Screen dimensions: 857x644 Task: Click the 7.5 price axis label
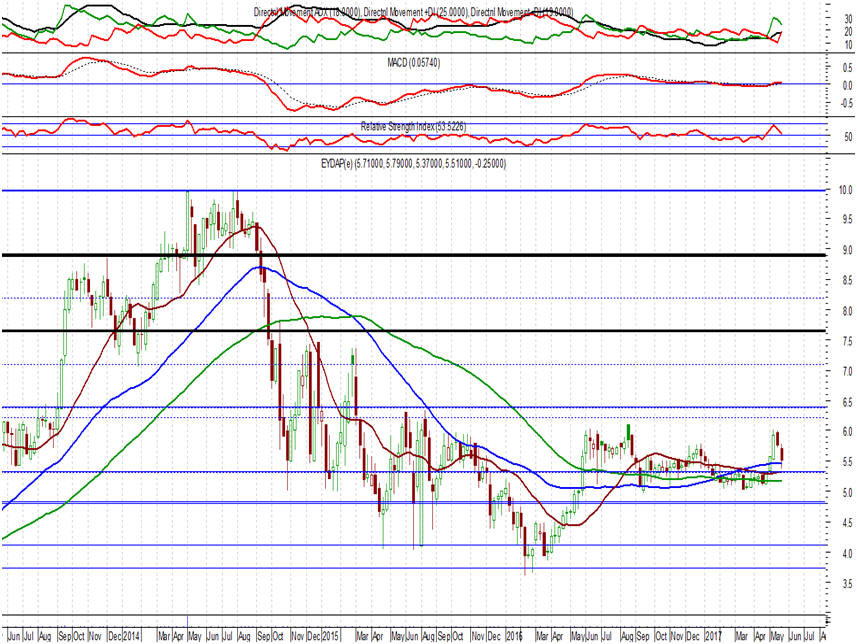click(848, 341)
